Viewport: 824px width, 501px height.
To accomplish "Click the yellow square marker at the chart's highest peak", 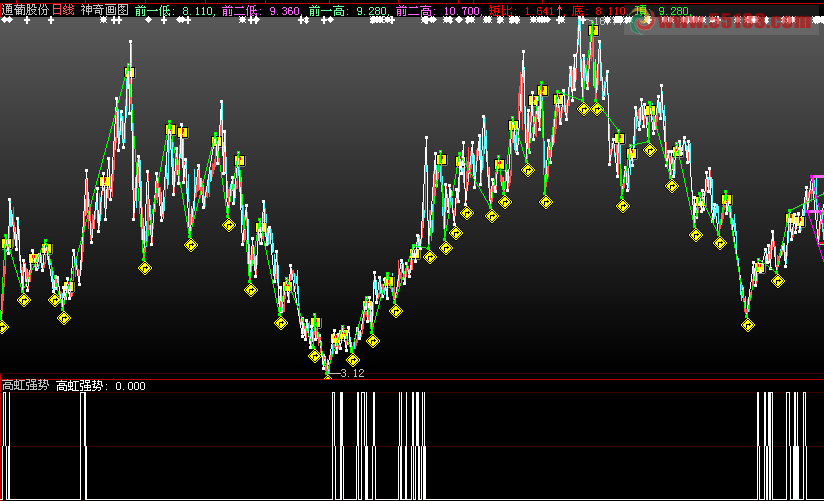I will pos(594,31).
